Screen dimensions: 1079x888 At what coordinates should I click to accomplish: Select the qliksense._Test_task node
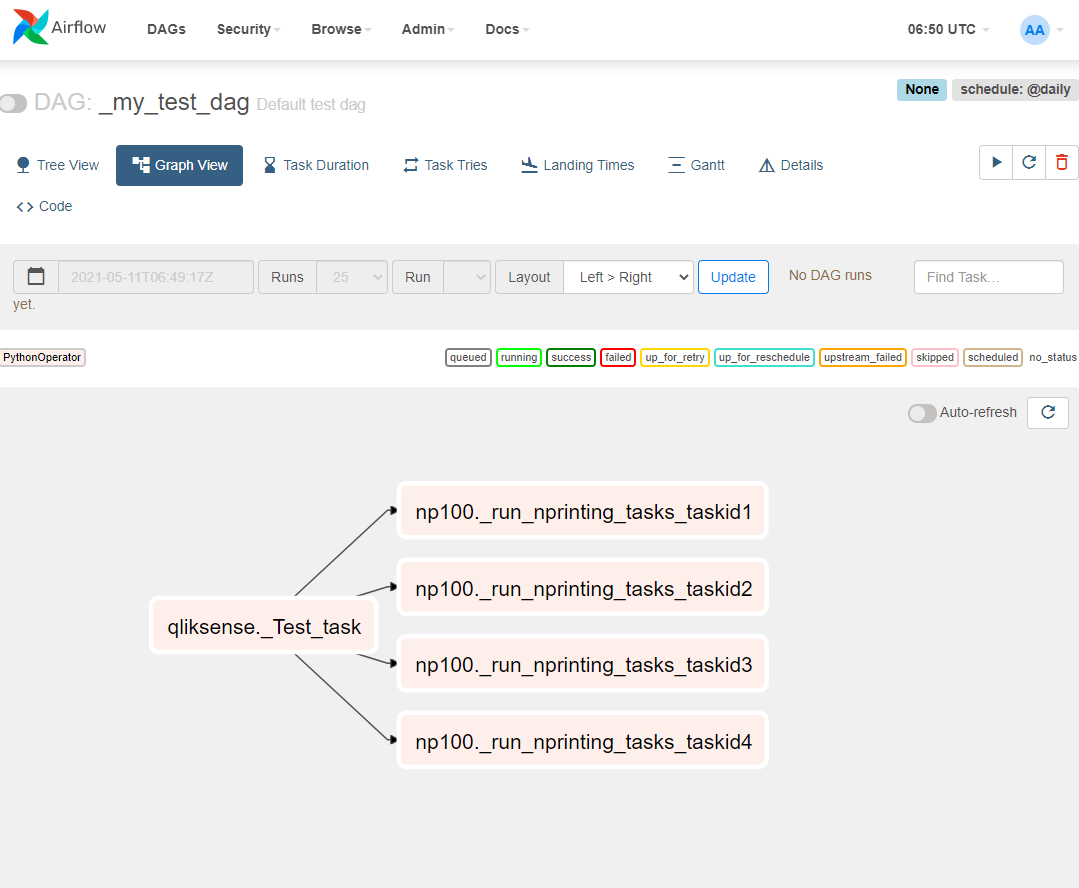264,627
